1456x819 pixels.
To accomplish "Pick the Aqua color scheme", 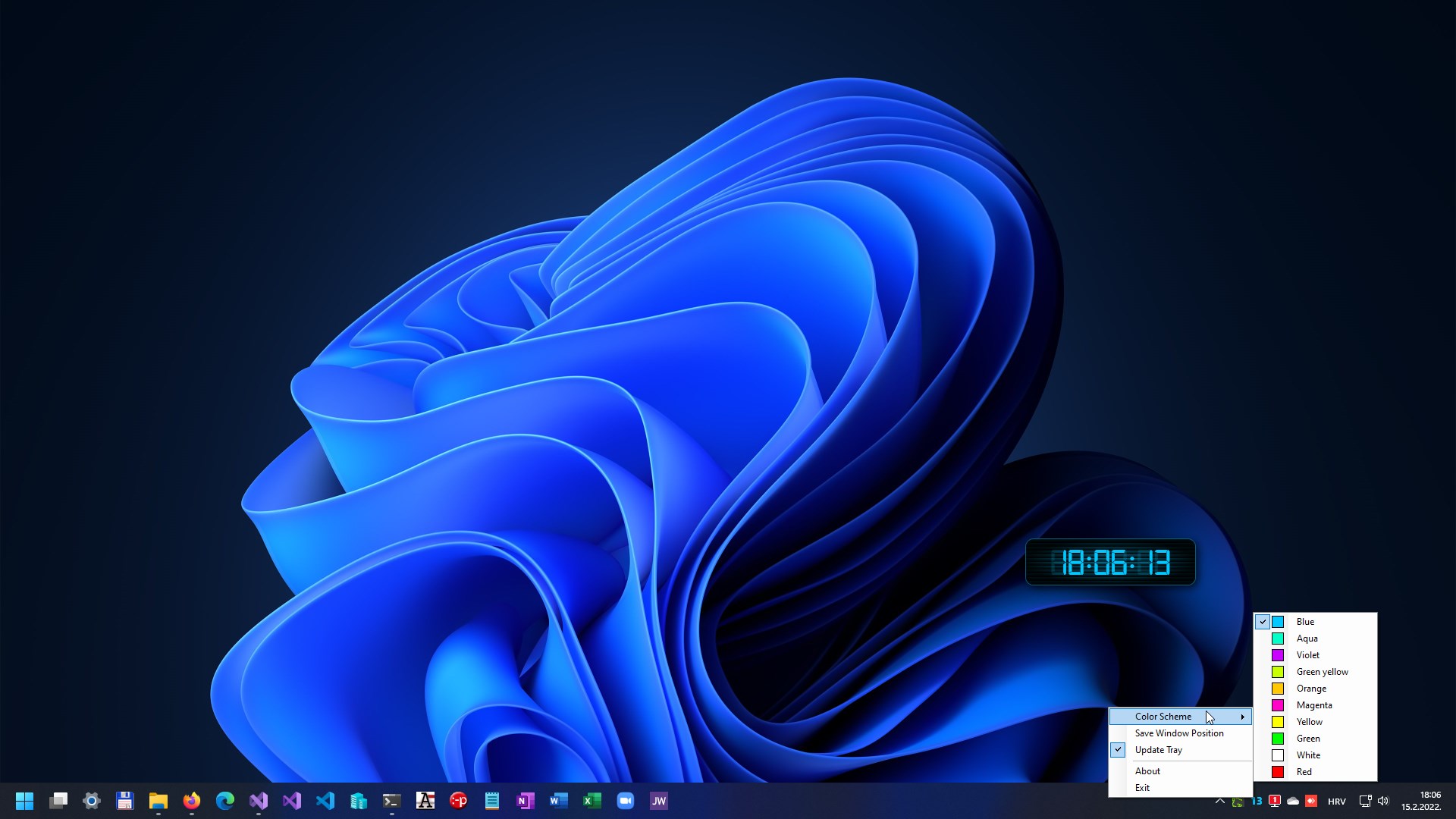I will pyautogui.click(x=1316, y=639).
